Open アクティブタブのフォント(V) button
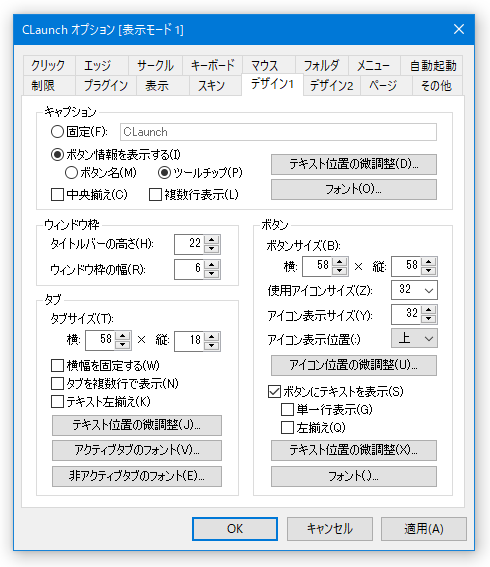 click(x=137, y=450)
